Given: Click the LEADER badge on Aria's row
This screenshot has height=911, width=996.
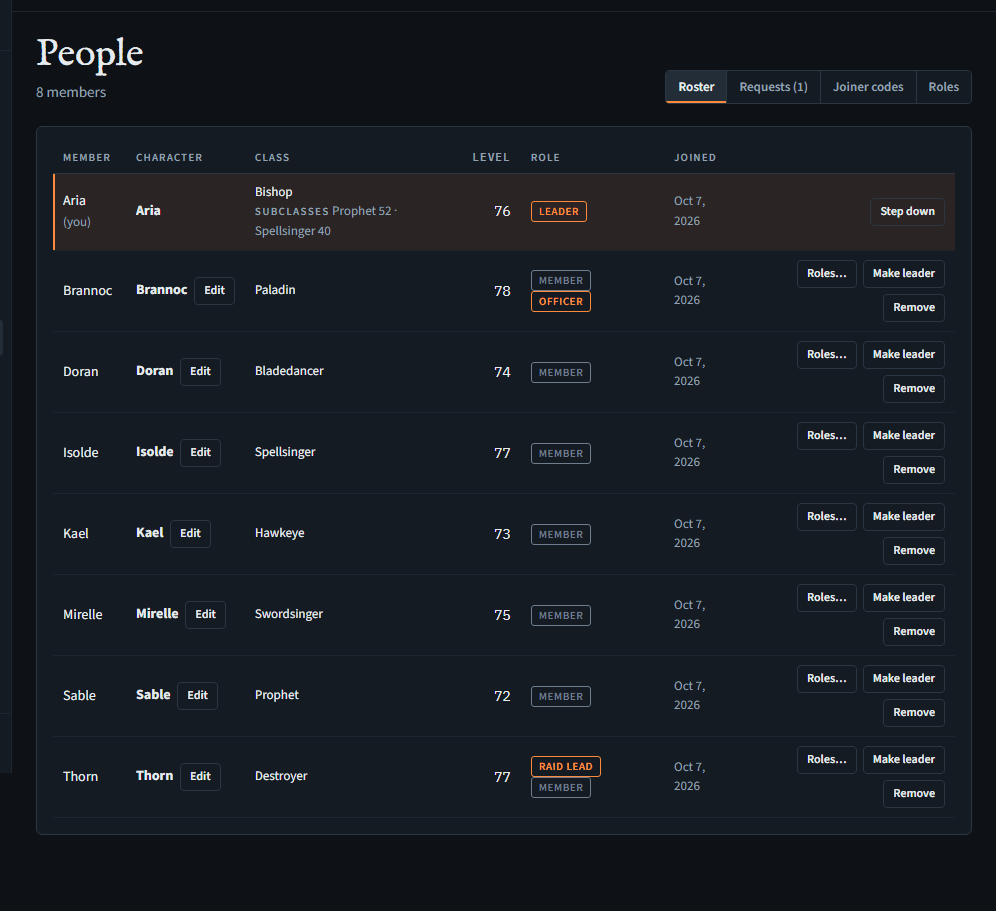Looking at the screenshot, I should pyautogui.click(x=558, y=212).
